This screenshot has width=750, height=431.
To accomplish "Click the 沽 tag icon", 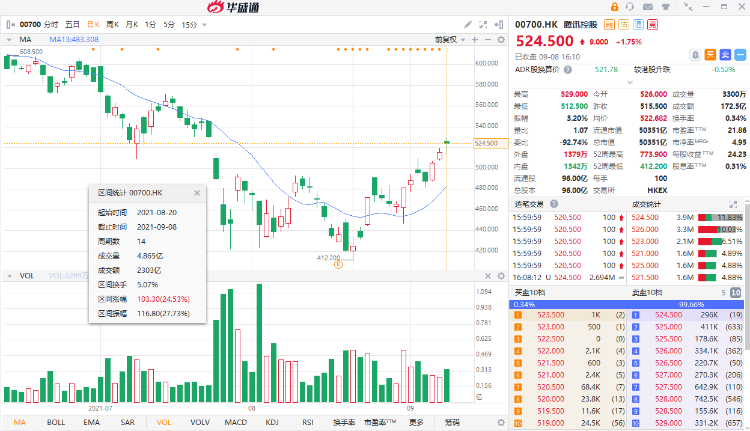I will 624,24.
